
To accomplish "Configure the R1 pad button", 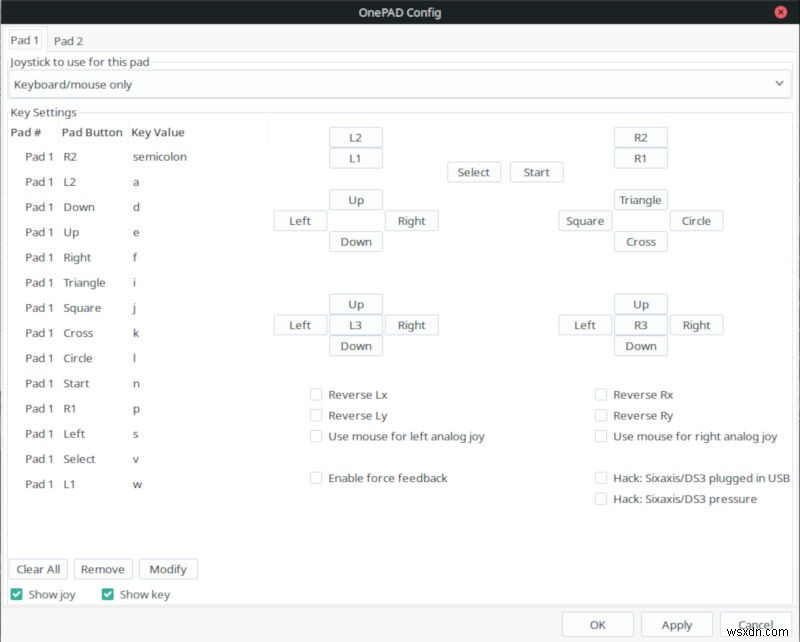I will [x=640, y=158].
